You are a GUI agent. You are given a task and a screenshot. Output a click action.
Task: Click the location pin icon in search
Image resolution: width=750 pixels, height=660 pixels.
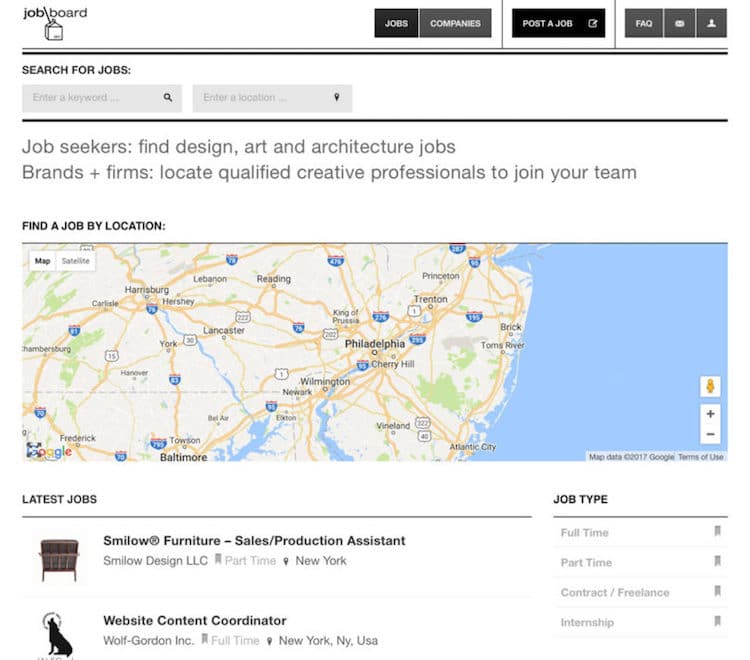[337, 98]
